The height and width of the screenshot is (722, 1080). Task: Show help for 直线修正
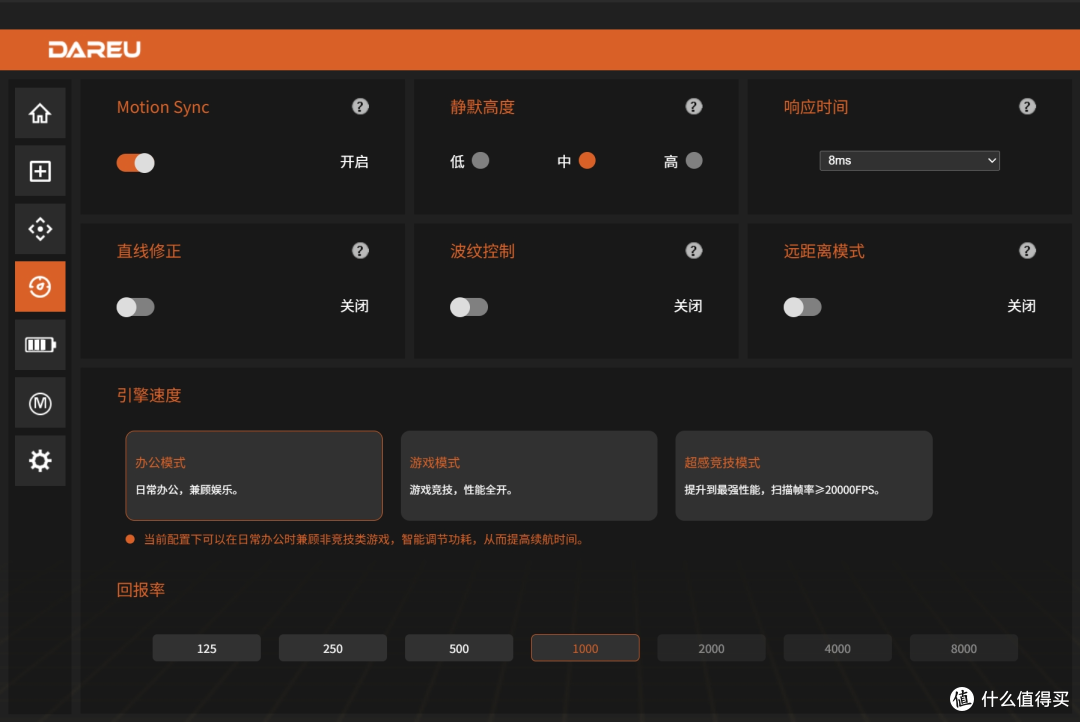[360, 251]
